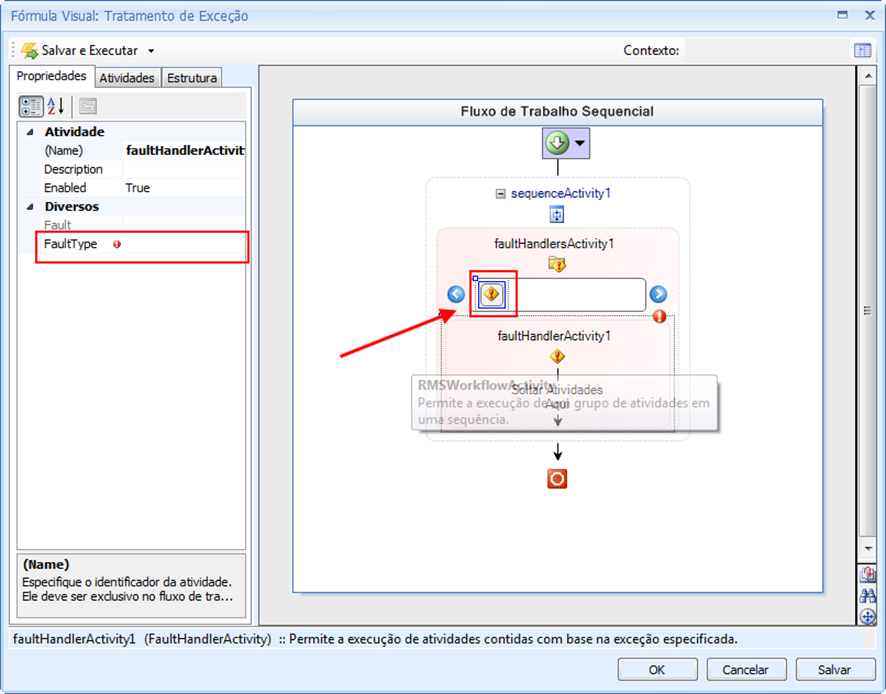The image size is (886, 694).
Task: Switch to the Propriedades tab
Action: 51,76
